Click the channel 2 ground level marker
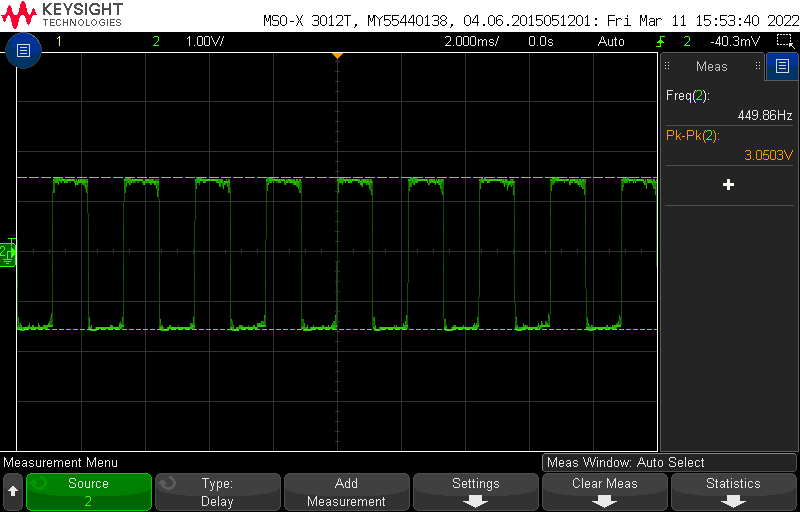Image resolution: width=800 pixels, height=512 pixels. [8, 253]
